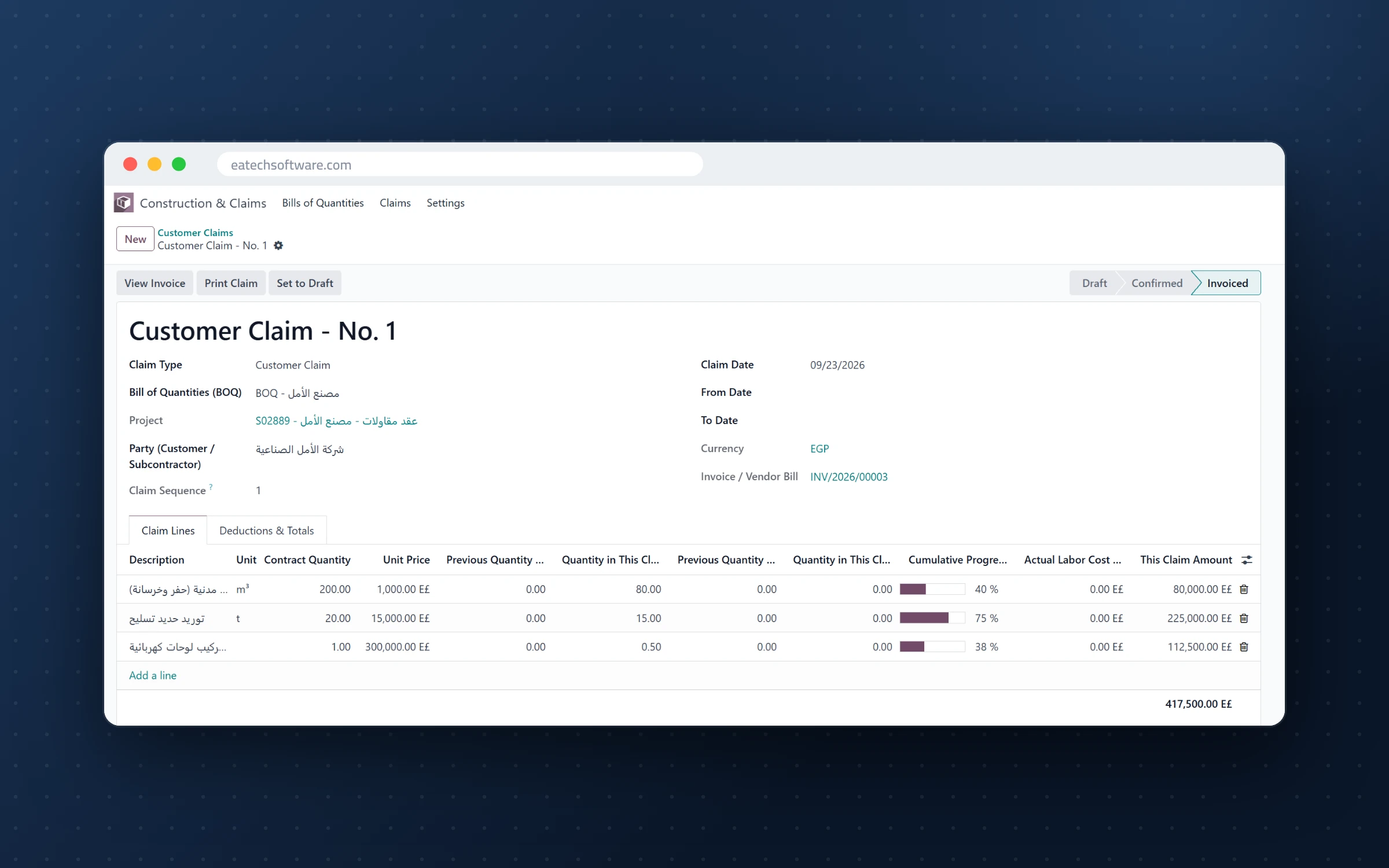1389x868 pixels.
Task: Open the EGP currency link
Action: pyautogui.click(x=820, y=448)
